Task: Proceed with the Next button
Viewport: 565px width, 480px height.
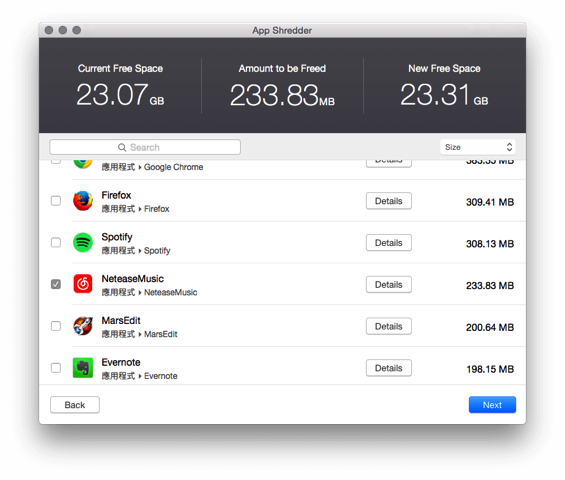Action: click(492, 405)
